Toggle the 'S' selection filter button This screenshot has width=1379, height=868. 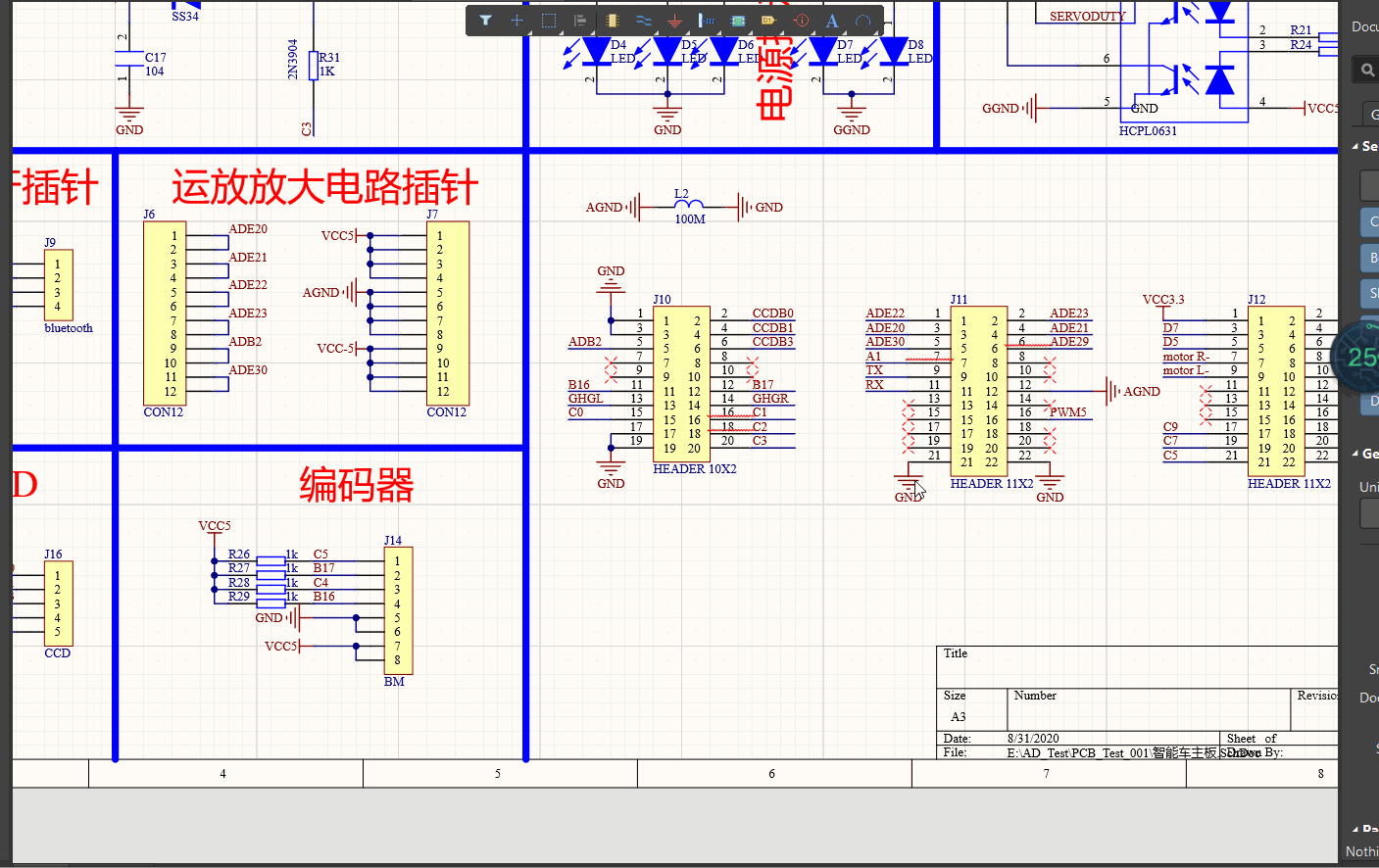pos(1371,293)
